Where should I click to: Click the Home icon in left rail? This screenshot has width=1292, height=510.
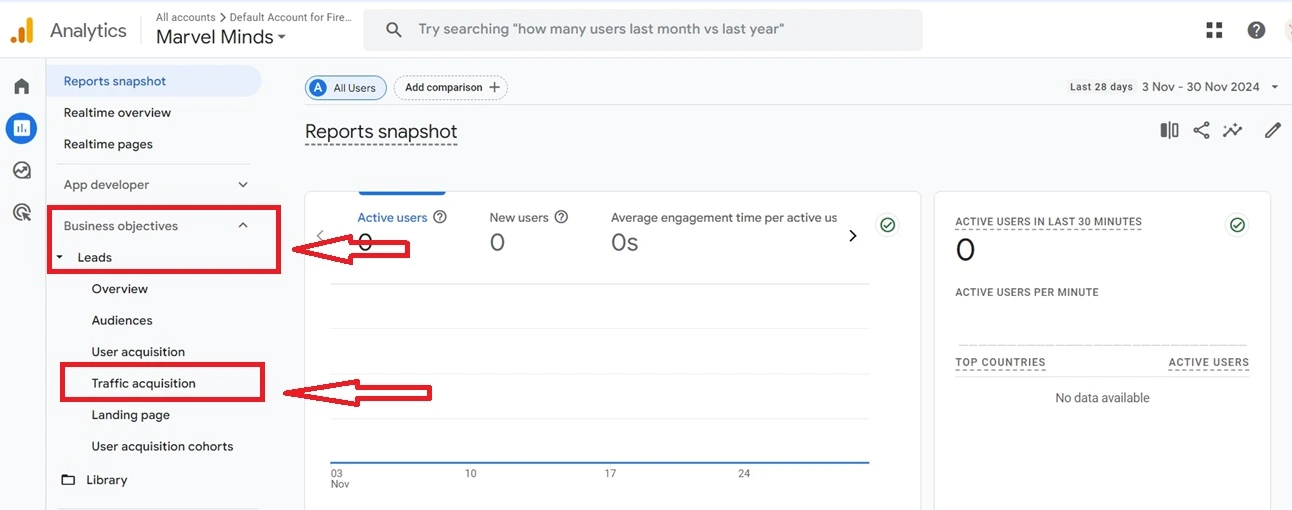(x=21, y=86)
